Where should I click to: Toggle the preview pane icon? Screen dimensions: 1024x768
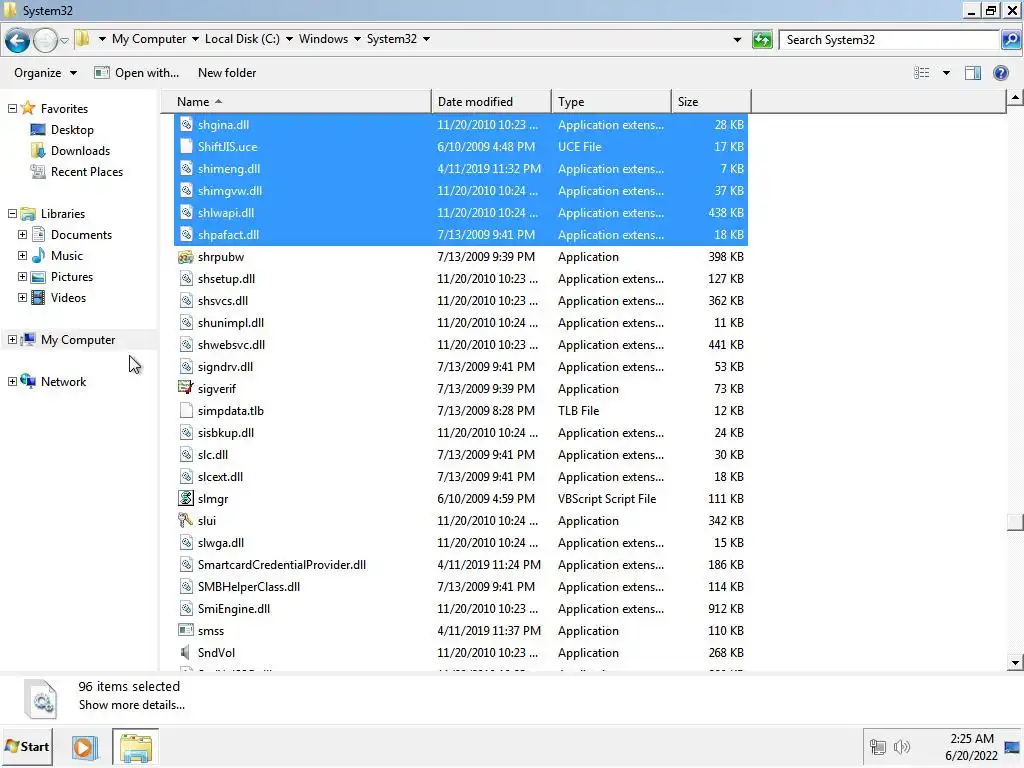(972, 73)
